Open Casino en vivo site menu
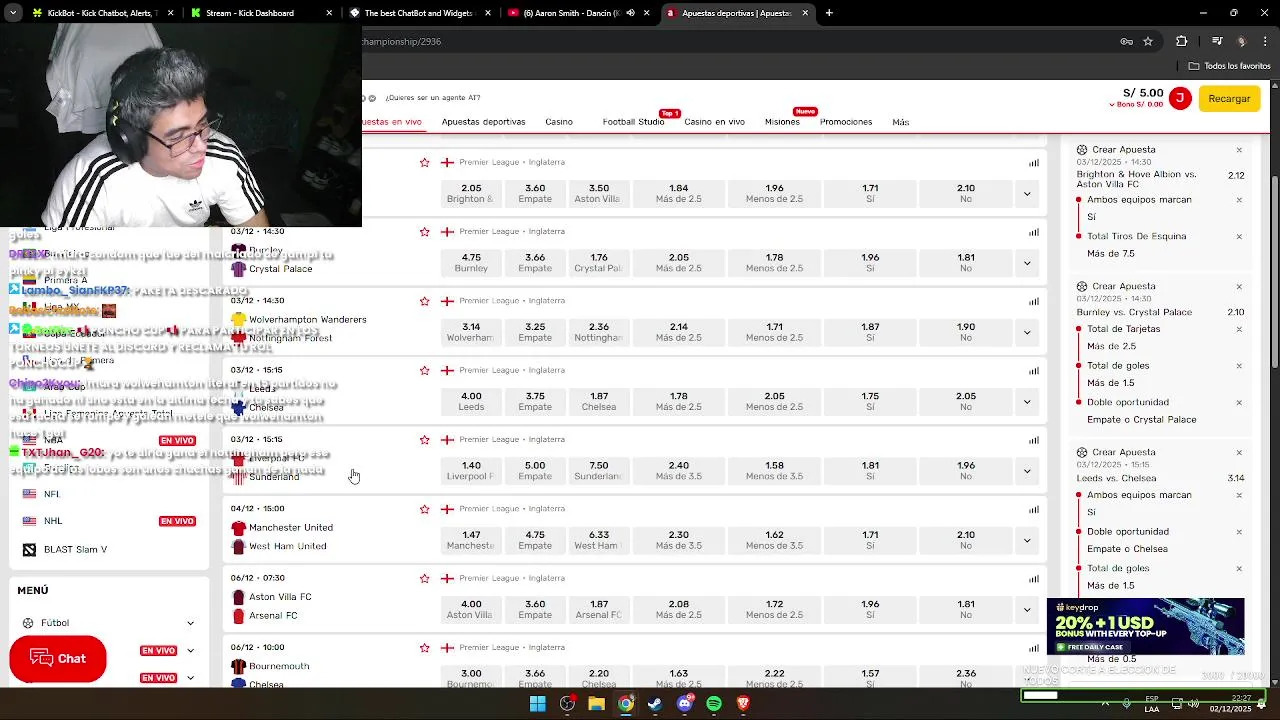The width and height of the screenshot is (1280, 720). pyautogui.click(x=714, y=122)
